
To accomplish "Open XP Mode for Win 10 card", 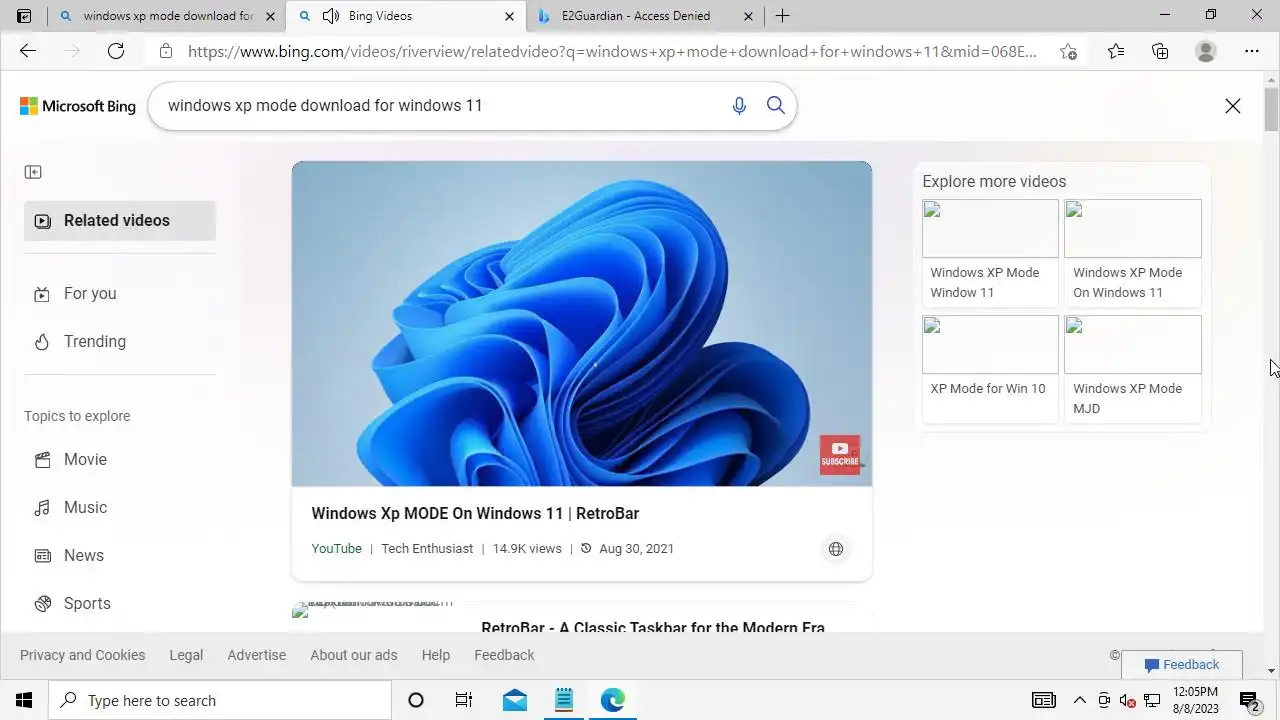I will (x=990, y=368).
